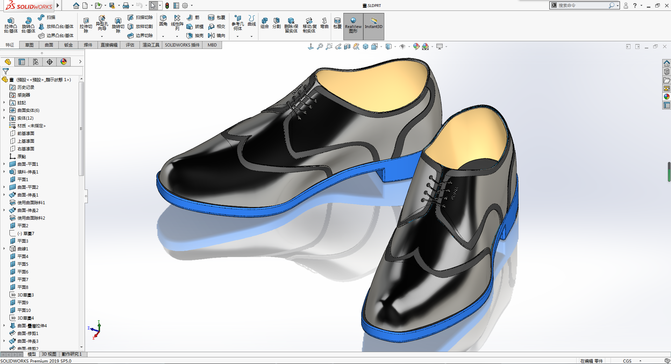The height and width of the screenshot is (364, 671).
Task: Click the Save icon in quick toolbar
Action: pyautogui.click(x=112, y=6)
